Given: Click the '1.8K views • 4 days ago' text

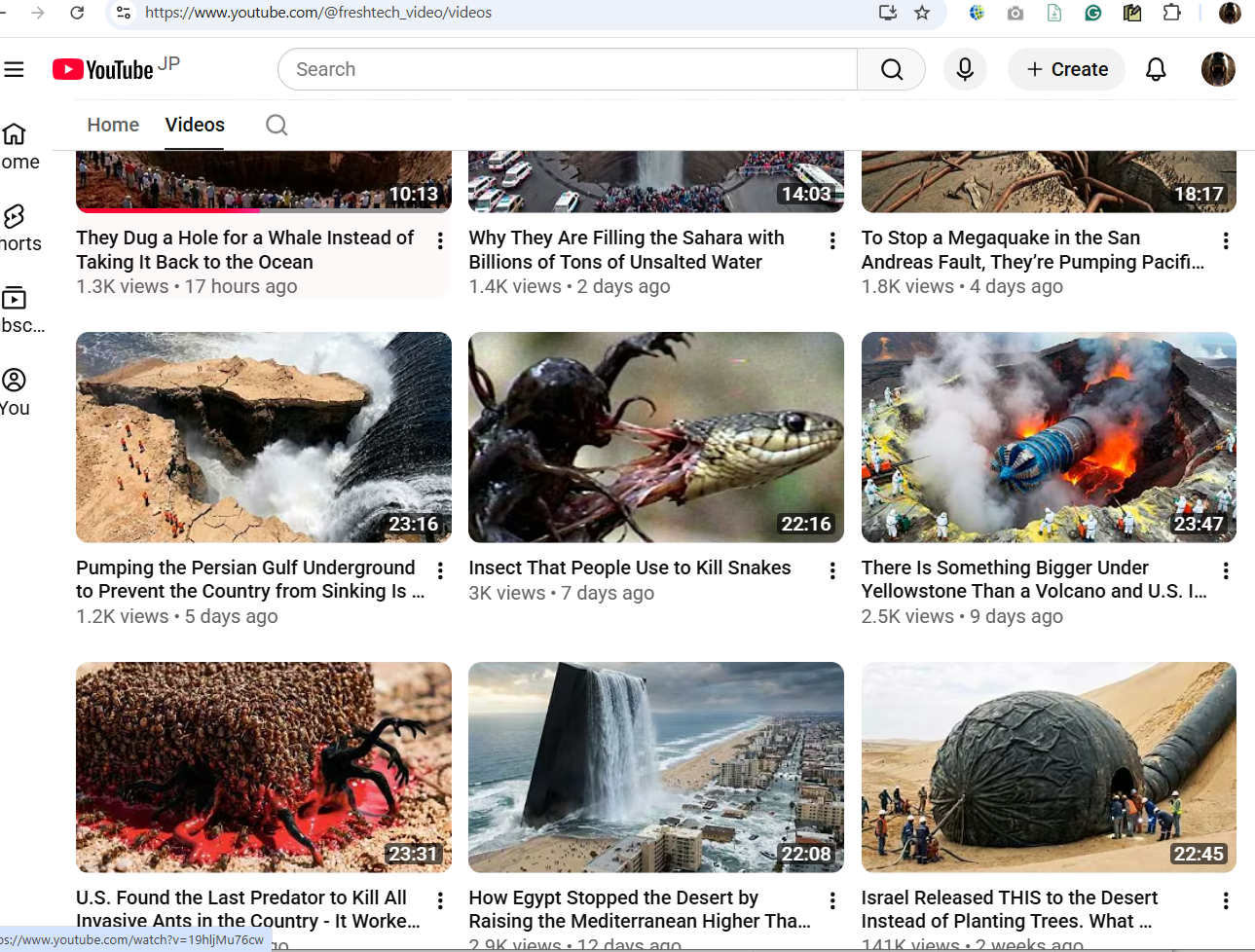Looking at the screenshot, I should tap(962, 286).
